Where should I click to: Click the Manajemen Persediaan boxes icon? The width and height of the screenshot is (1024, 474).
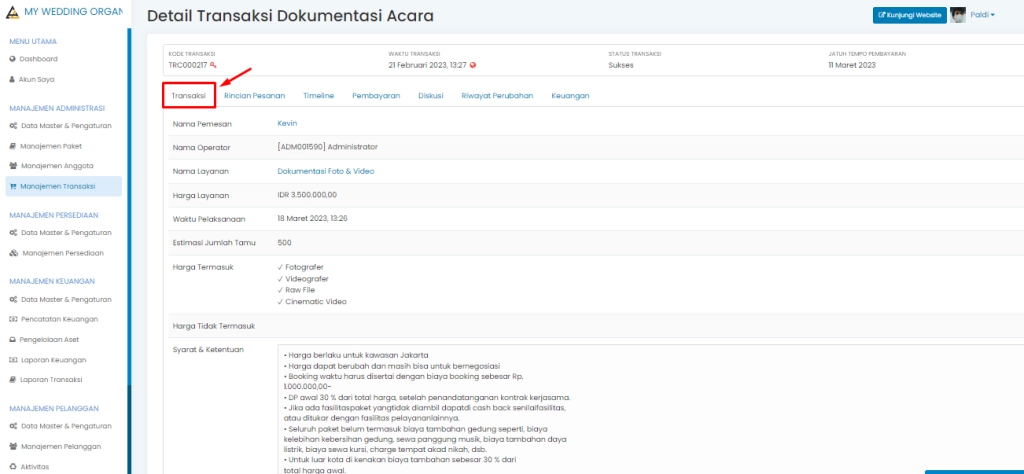13,253
